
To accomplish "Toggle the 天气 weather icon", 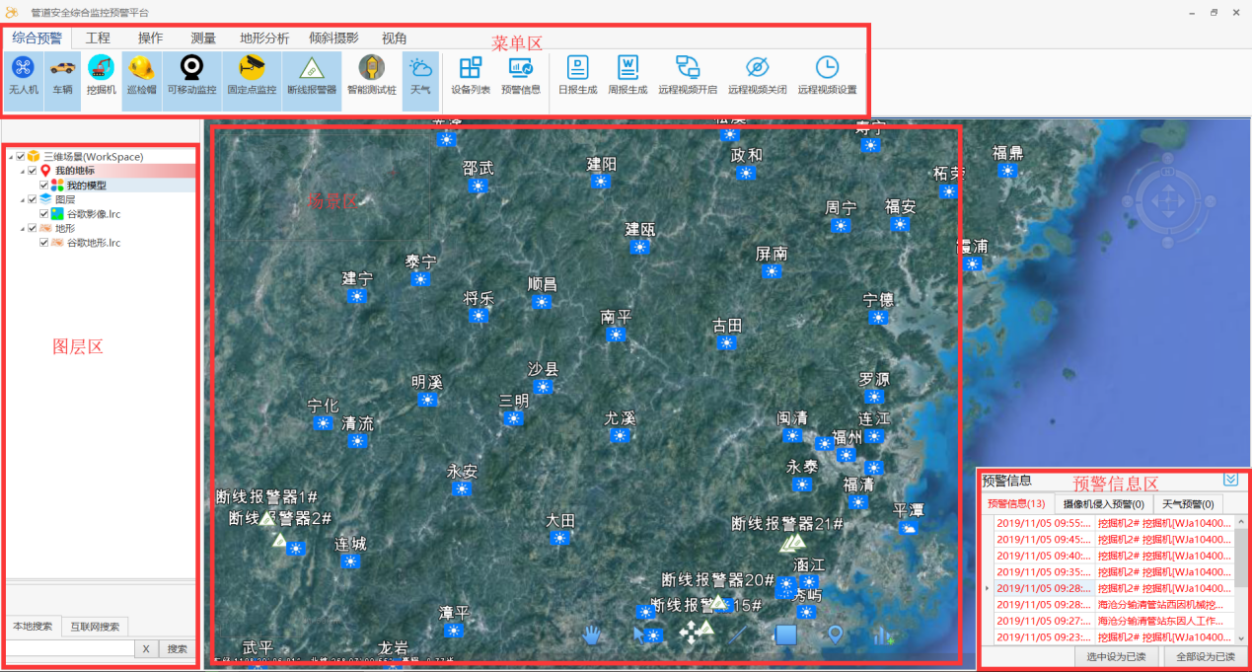I will 420,69.
